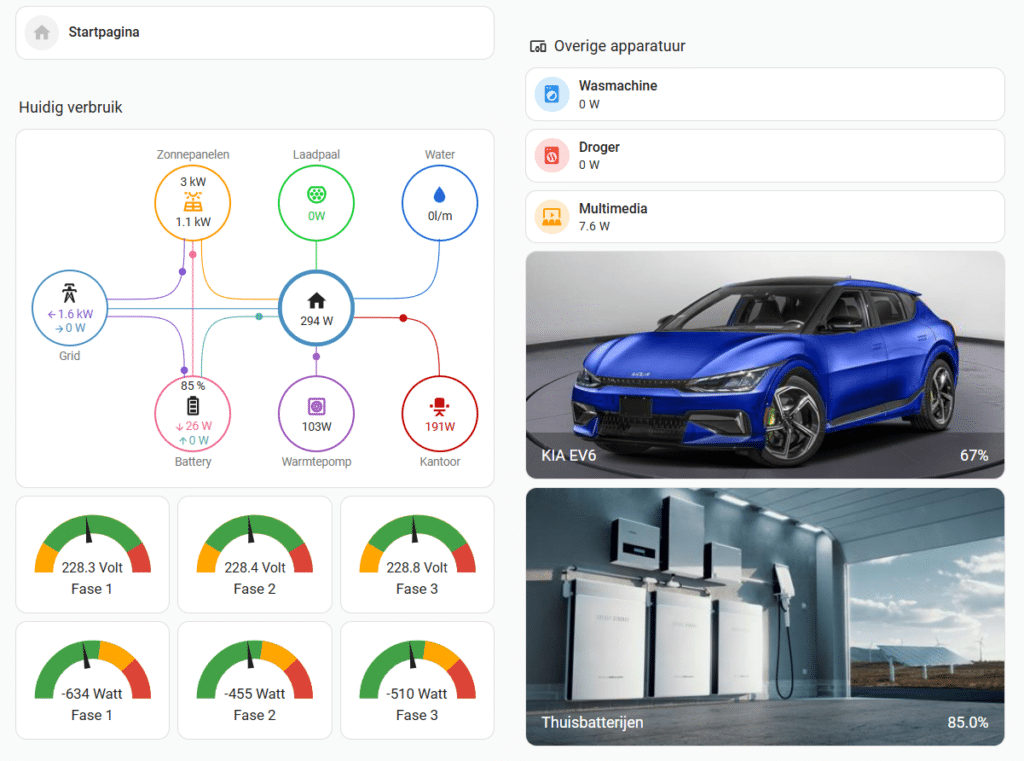The height and width of the screenshot is (761, 1024).
Task: Click the Thuisbatterijen image card
Action: (764, 615)
